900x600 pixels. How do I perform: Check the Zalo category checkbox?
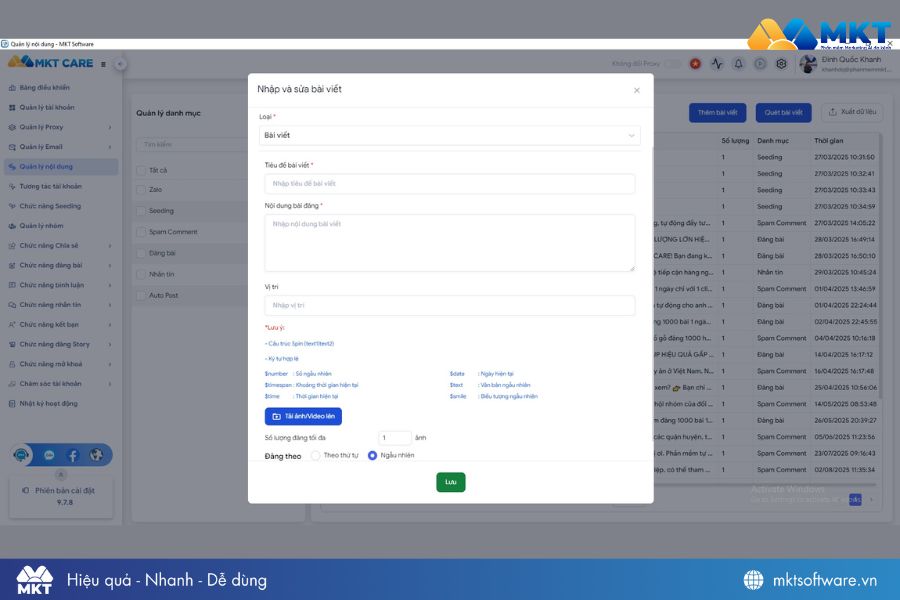(x=141, y=189)
